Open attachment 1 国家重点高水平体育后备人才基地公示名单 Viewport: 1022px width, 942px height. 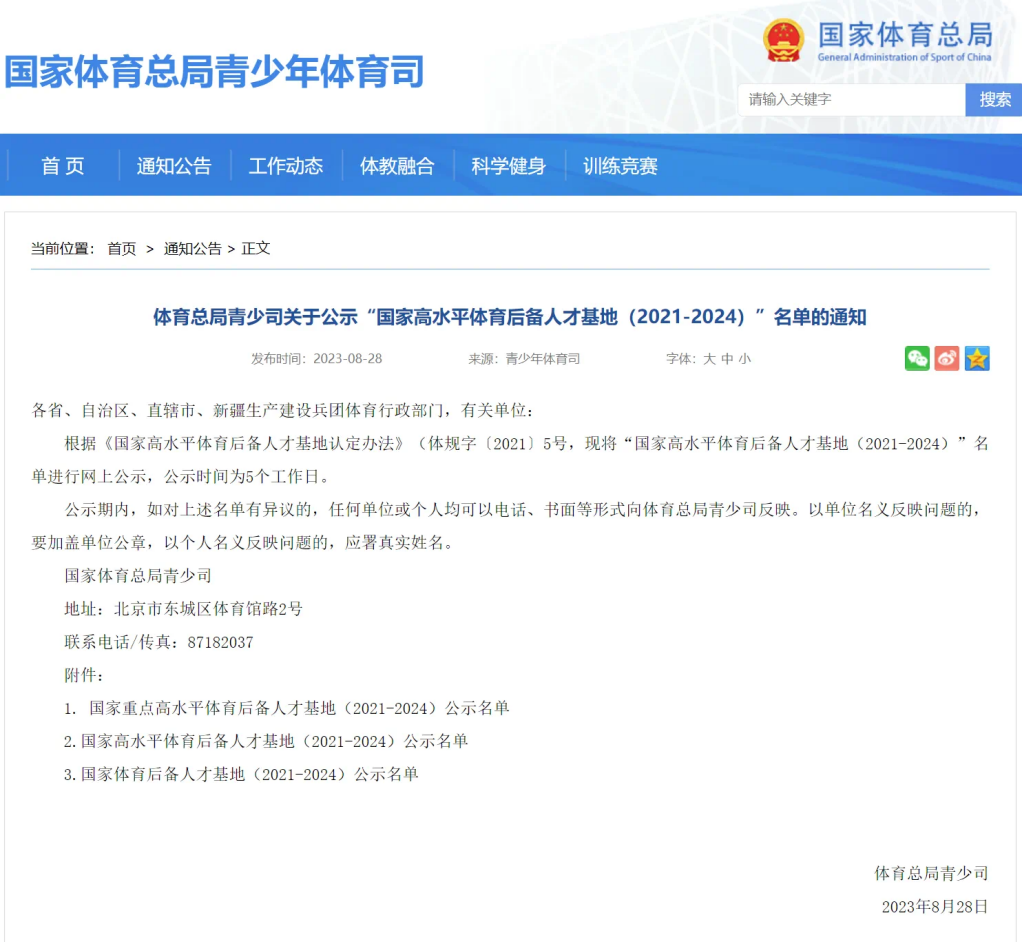pos(287,708)
